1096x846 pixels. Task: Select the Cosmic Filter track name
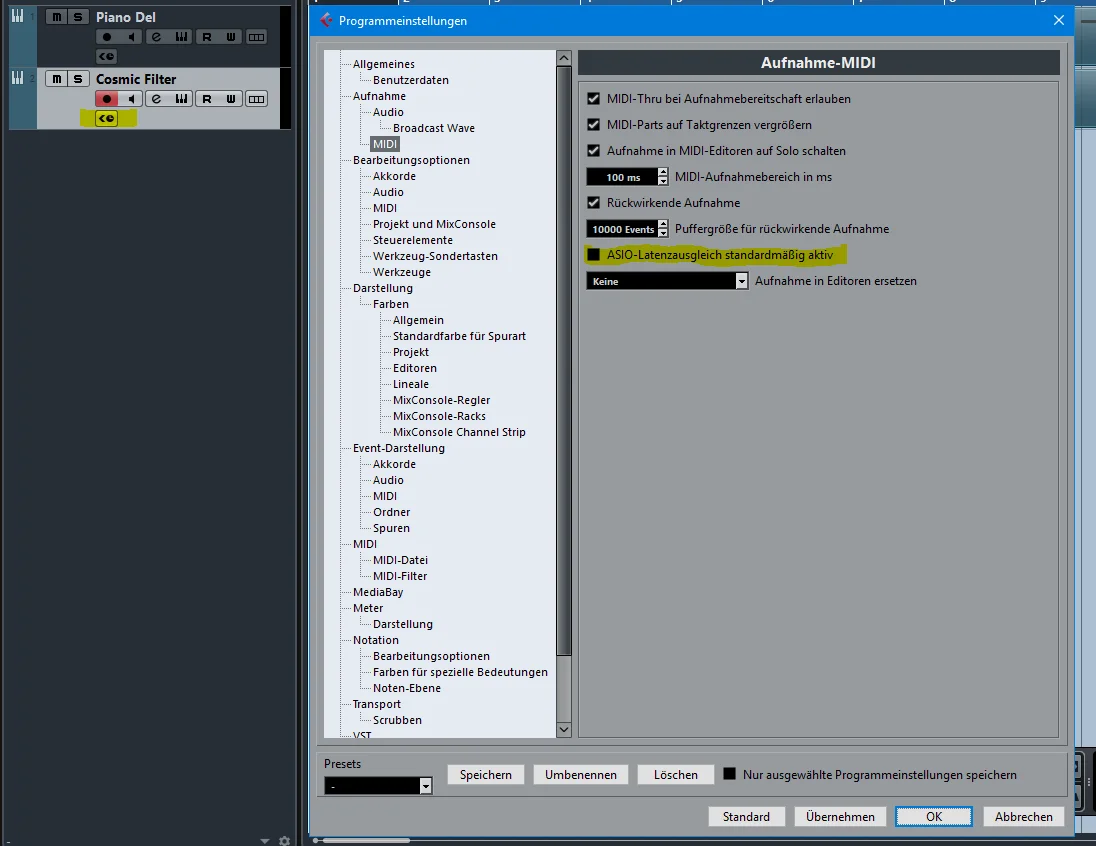coord(136,79)
